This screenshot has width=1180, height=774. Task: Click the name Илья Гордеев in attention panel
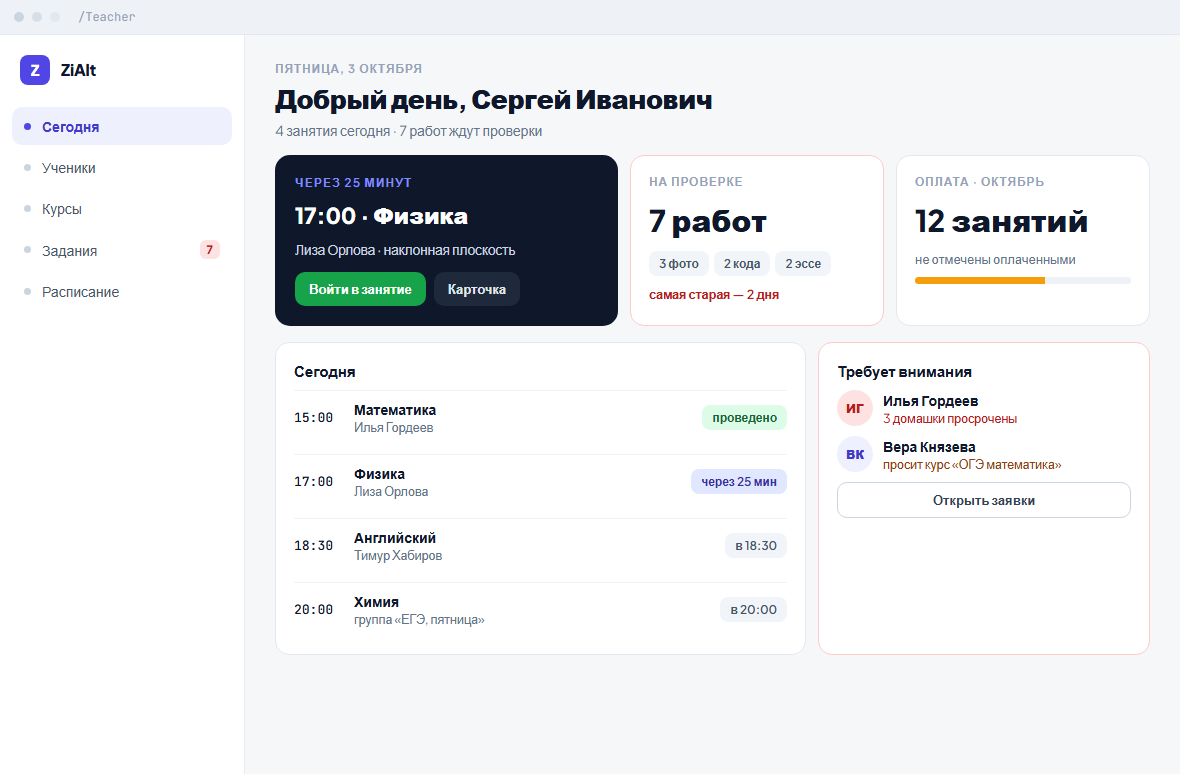[x=930, y=401]
